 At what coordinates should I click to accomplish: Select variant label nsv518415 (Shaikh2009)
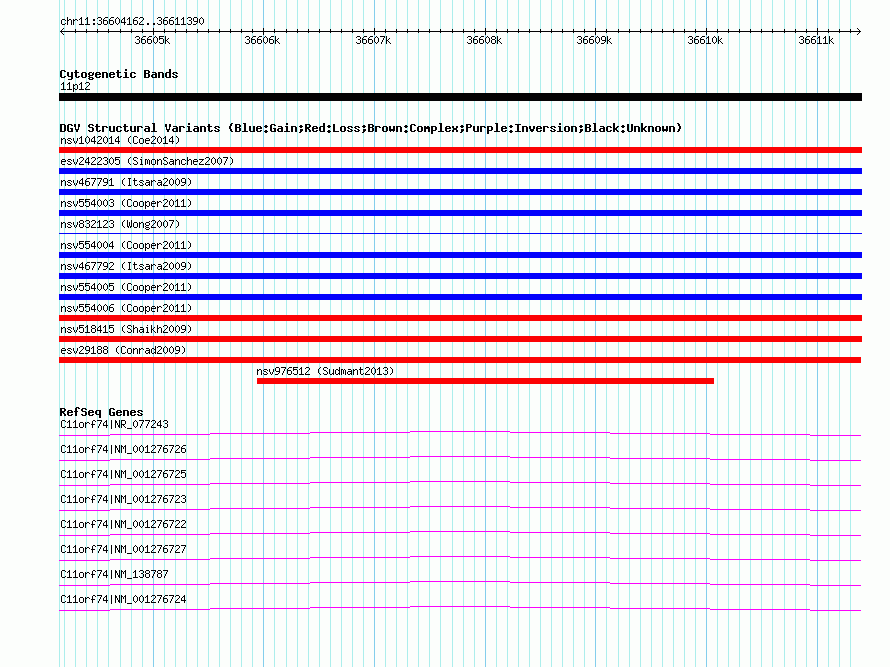tap(126, 329)
